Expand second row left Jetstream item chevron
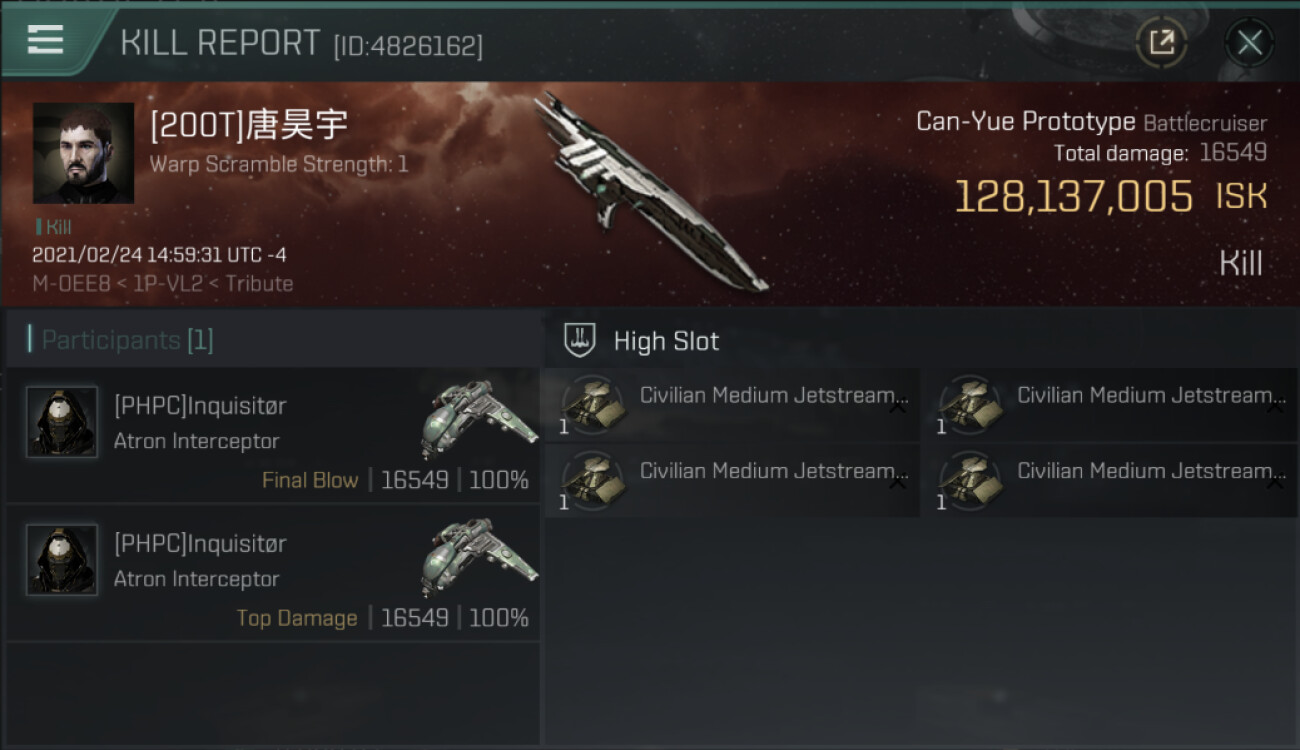The image size is (1300, 750). point(897,483)
